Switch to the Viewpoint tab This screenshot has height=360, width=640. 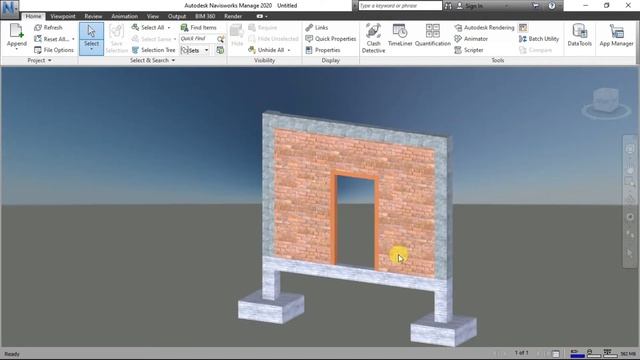(63, 16)
